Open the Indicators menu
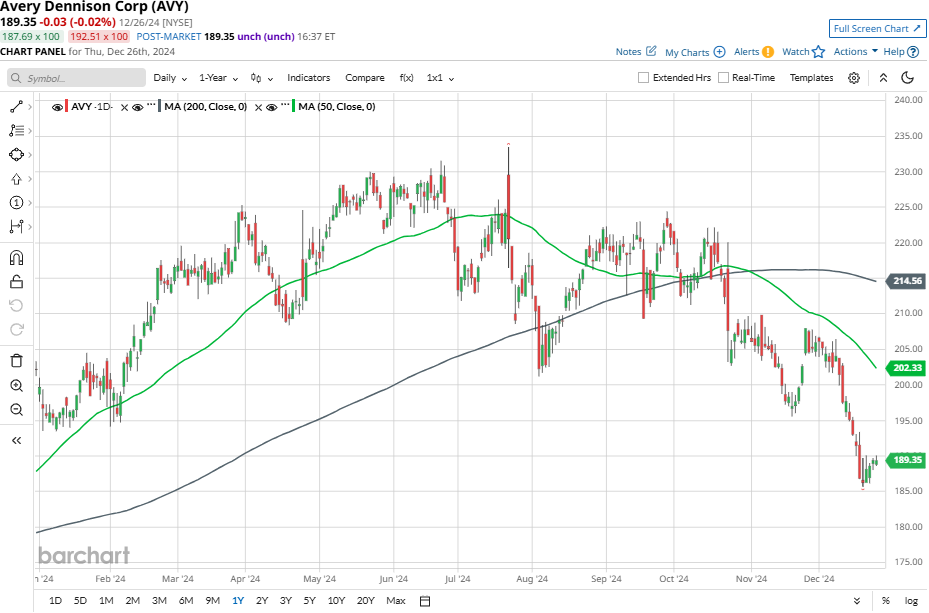This screenshot has height=613, width=929. click(309, 78)
